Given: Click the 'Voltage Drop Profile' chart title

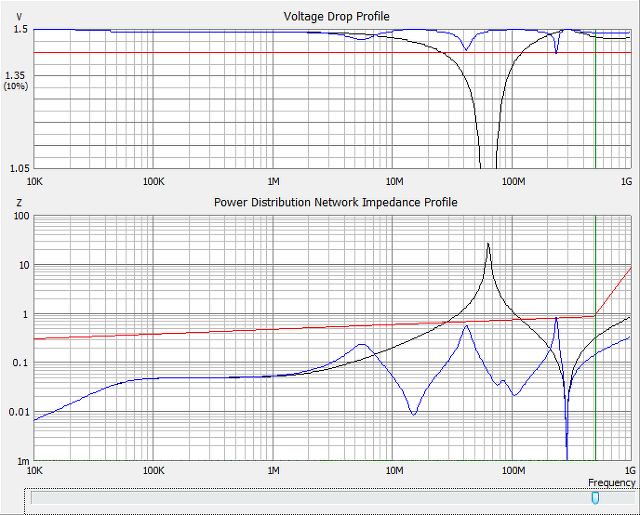Looking at the screenshot, I should [x=336, y=16].
